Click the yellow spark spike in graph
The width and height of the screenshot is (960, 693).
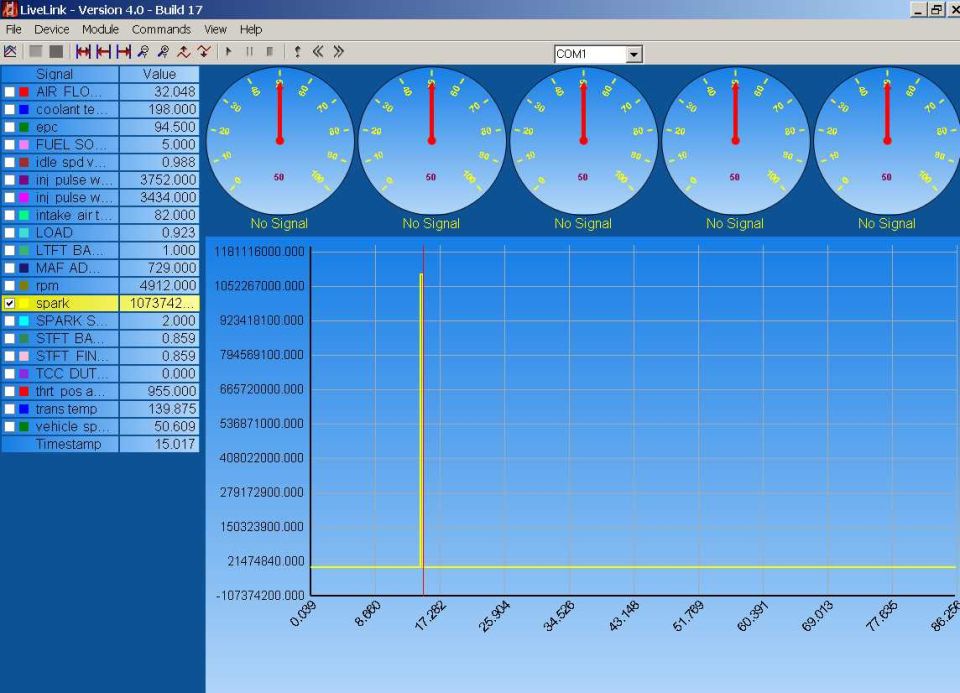421,422
